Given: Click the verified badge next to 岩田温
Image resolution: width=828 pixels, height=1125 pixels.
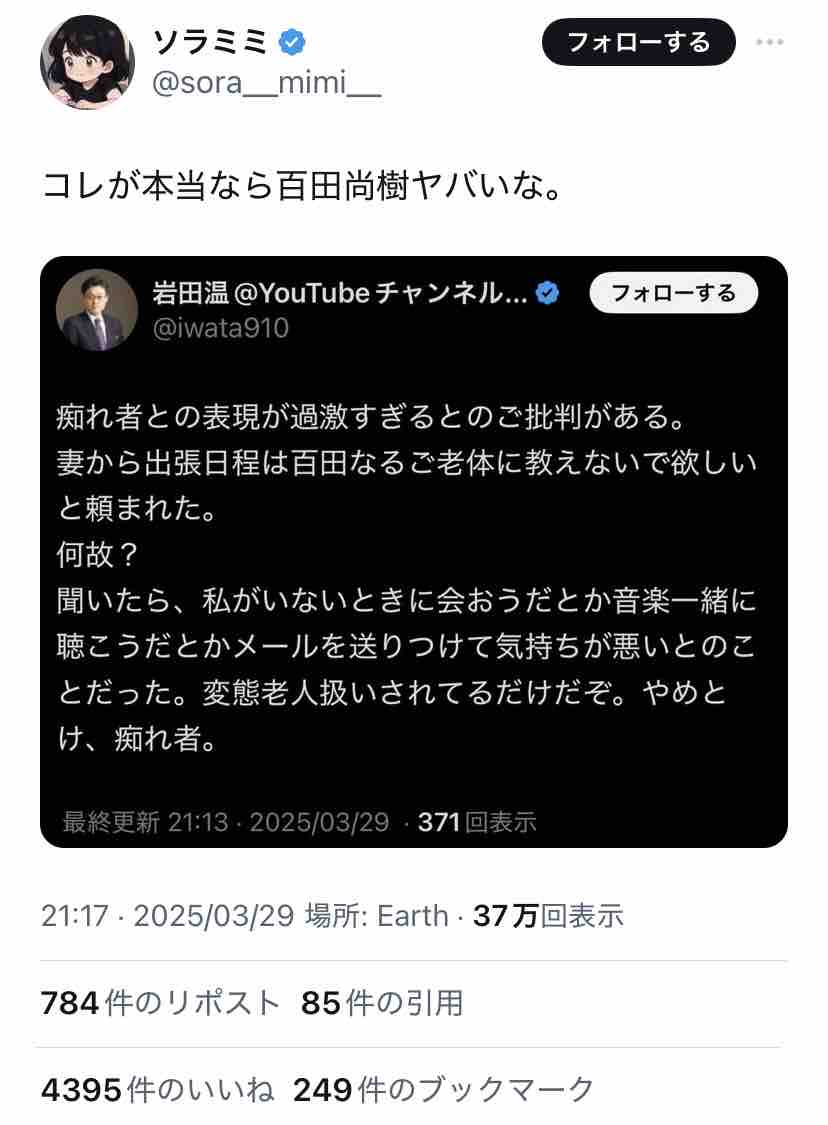Looking at the screenshot, I should coord(547,293).
